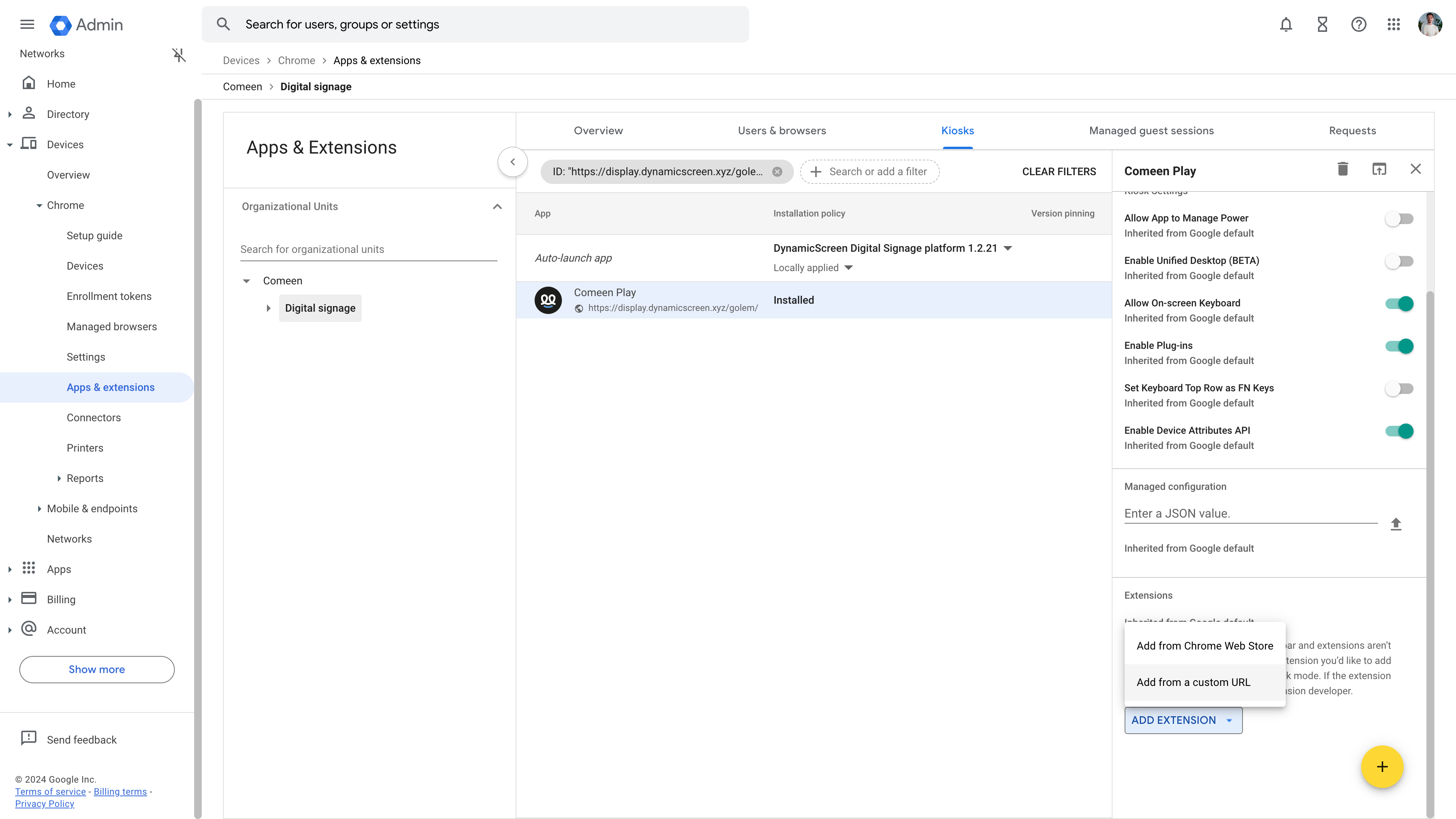Viewport: 1456px width, 819px height.
Task: Choose Add from a custom URL
Action: 1205,682
